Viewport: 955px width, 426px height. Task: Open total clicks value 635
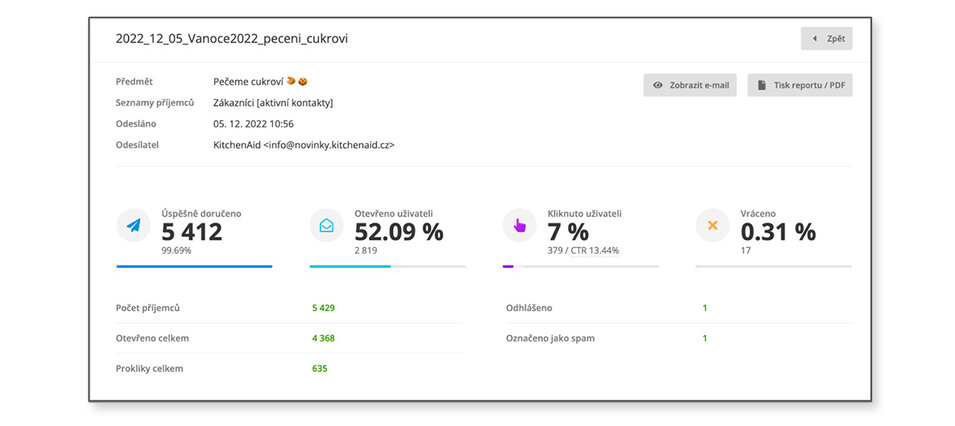click(x=319, y=368)
